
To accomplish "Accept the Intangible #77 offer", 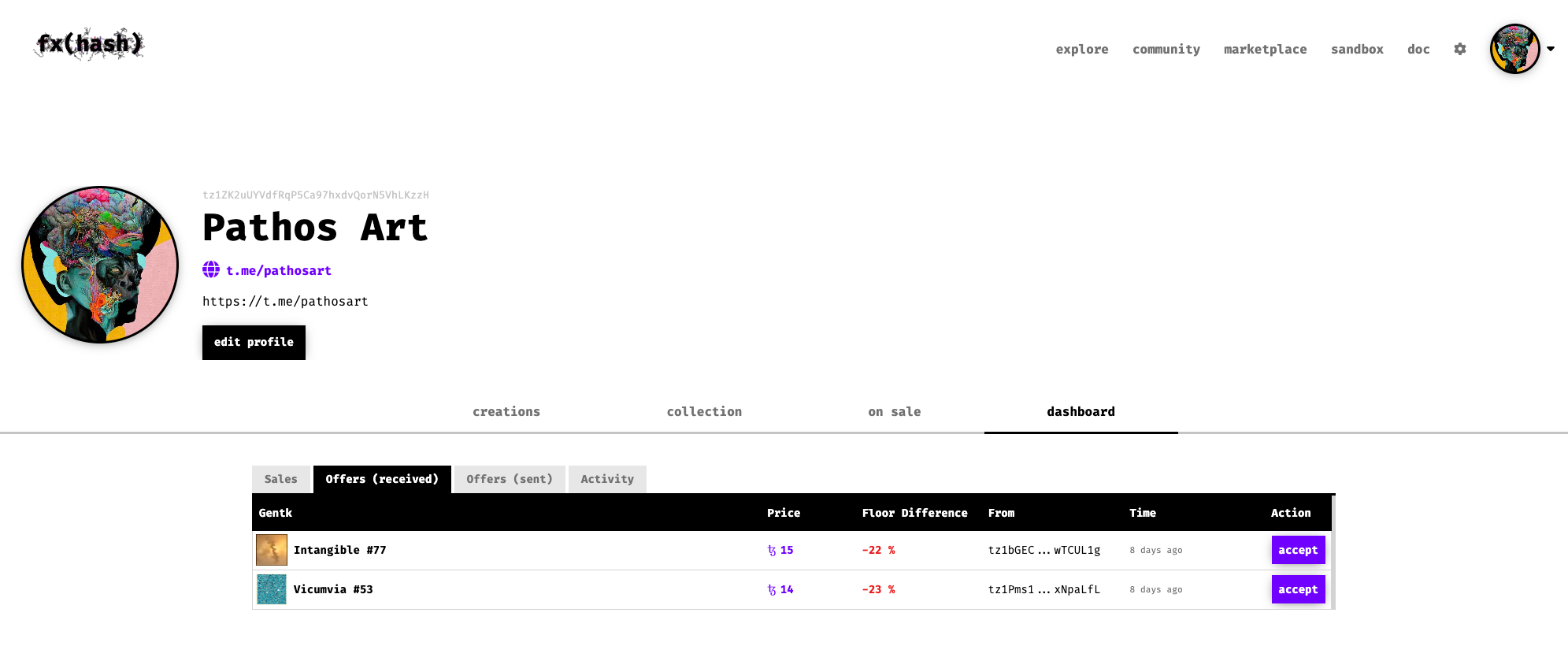I will point(1298,550).
